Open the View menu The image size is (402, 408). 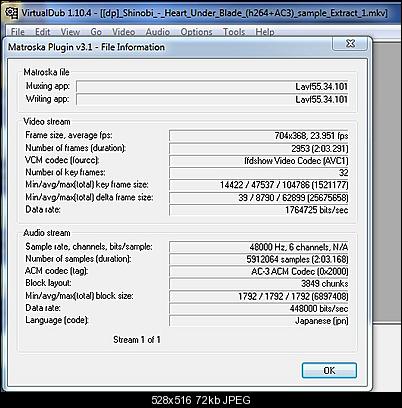(70, 32)
